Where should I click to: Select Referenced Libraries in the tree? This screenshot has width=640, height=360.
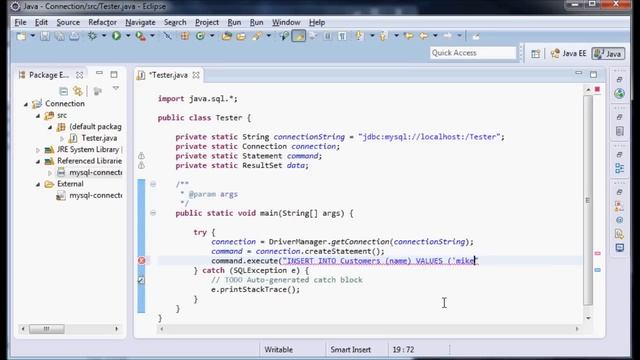pos(89,161)
